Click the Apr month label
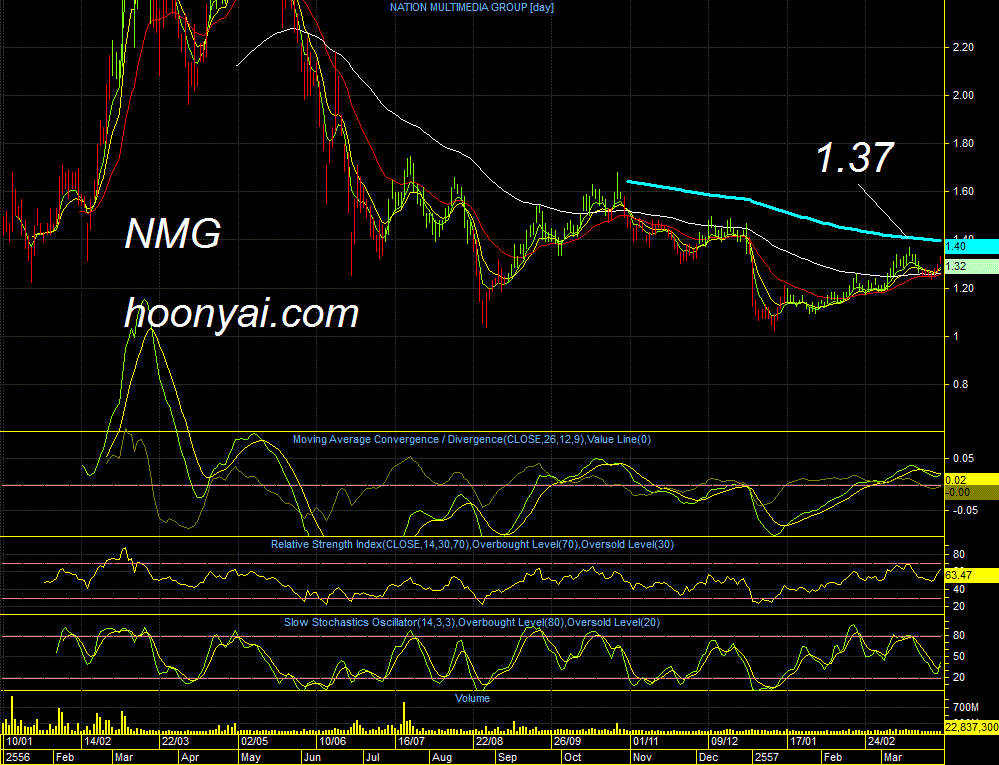This screenshot has height=765, width=999. (190, 757)
